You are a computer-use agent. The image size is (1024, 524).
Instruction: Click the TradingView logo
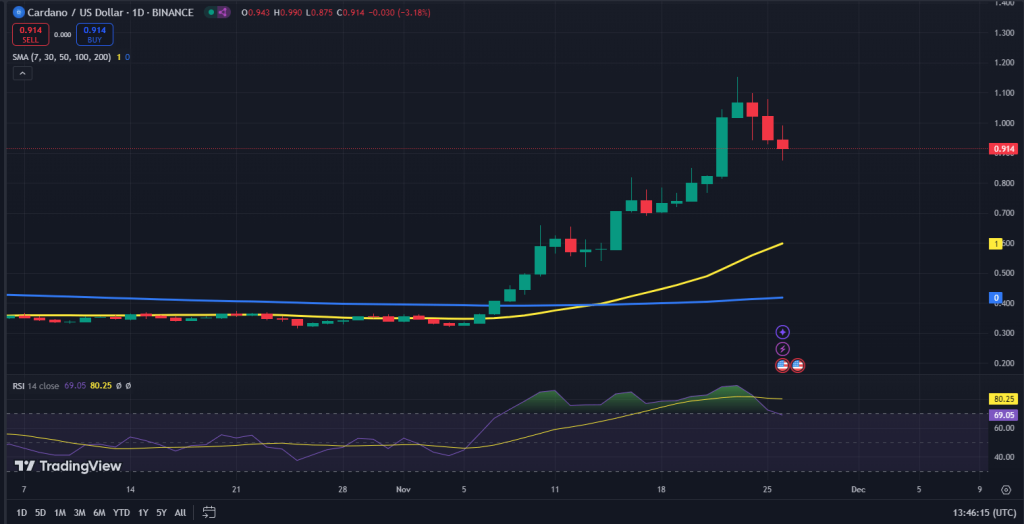(x=68, y=466)
